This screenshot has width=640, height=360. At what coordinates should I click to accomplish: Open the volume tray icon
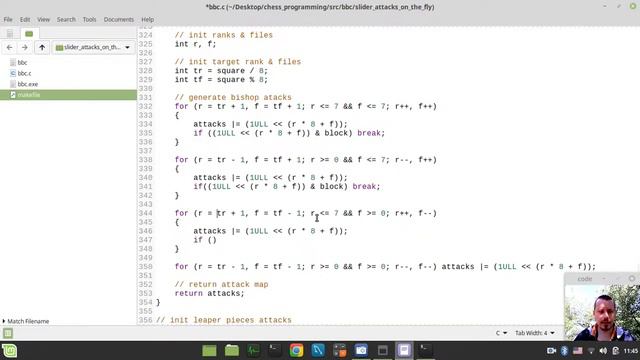coord(603,351)
